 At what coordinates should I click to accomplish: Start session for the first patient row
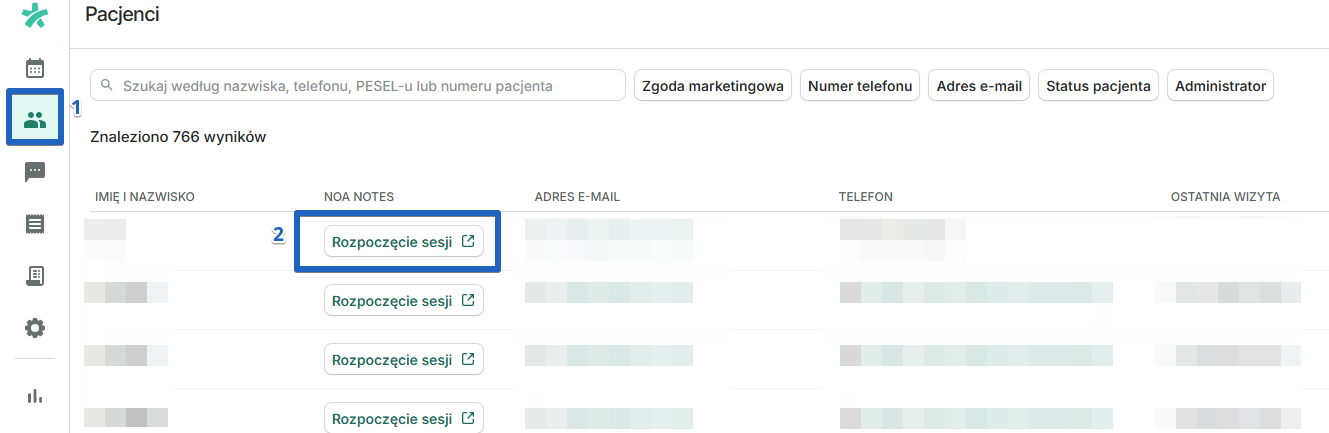404,242
